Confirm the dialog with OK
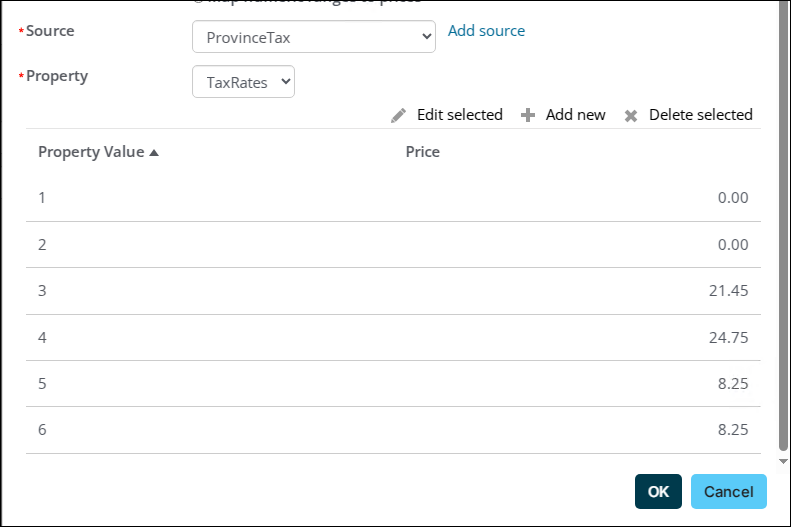 click(x=658, y=491)
